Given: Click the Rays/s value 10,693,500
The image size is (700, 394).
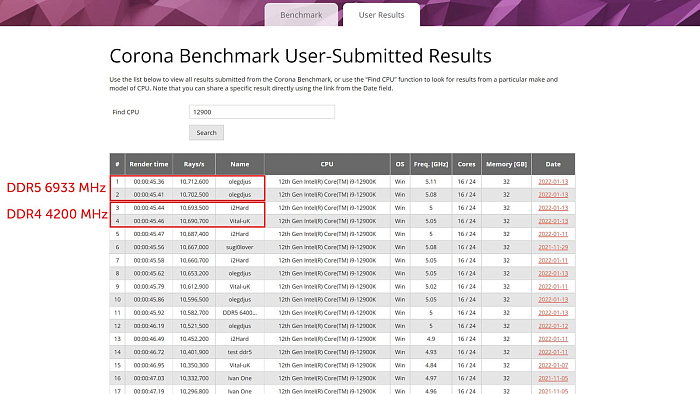Looking at the screenshot, I should (194, 208).
